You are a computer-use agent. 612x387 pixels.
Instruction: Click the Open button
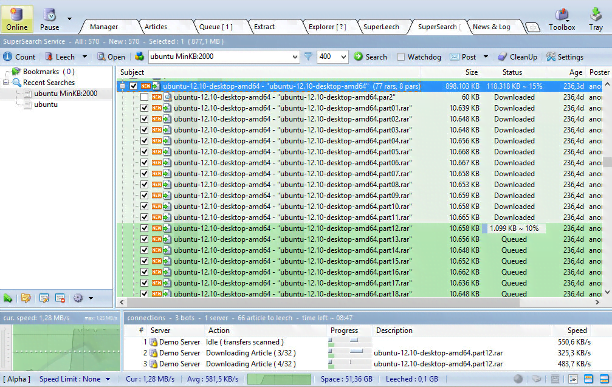tap(111, 57)
